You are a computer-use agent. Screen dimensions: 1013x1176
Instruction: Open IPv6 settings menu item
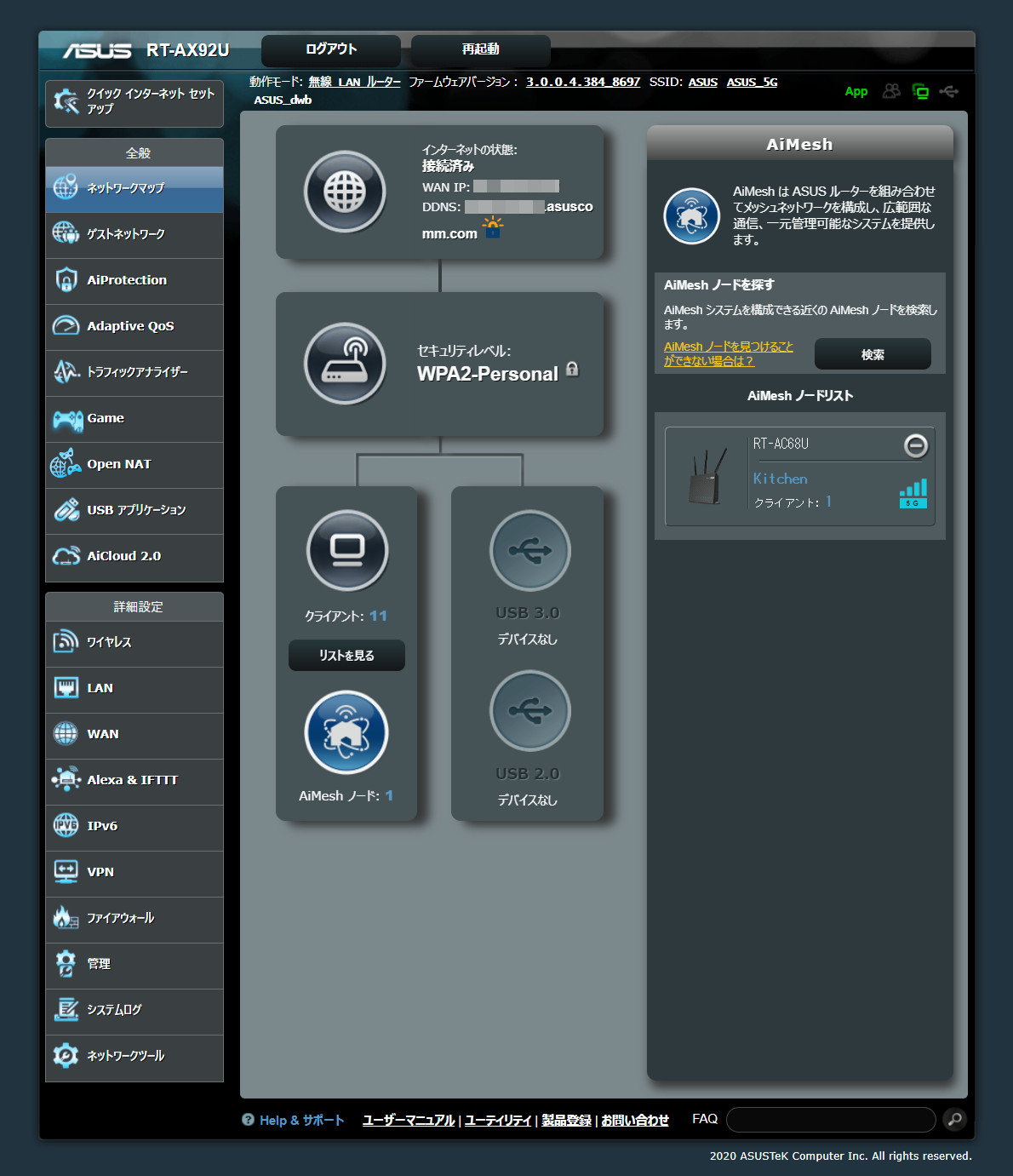point(134,826)
